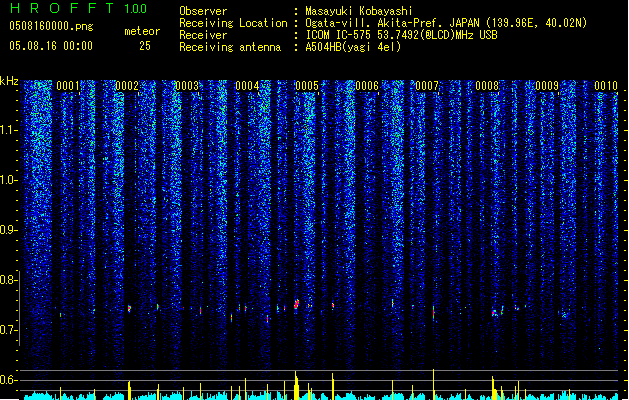Screen dimensions: 629x400
Task: Click the timestamp 05.08.16 00:00
Action: 51,46
